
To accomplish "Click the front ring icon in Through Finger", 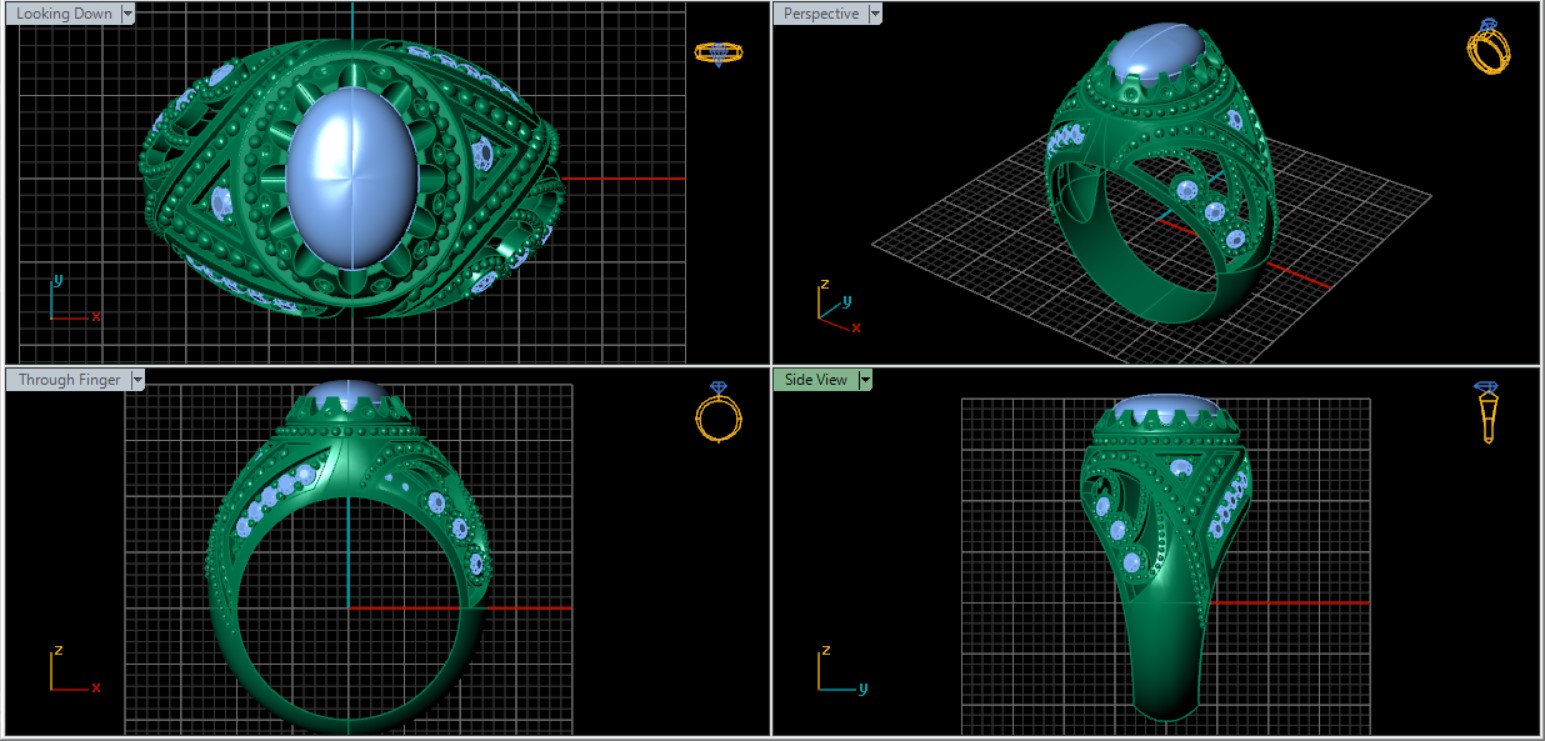I will pos(719,412).
